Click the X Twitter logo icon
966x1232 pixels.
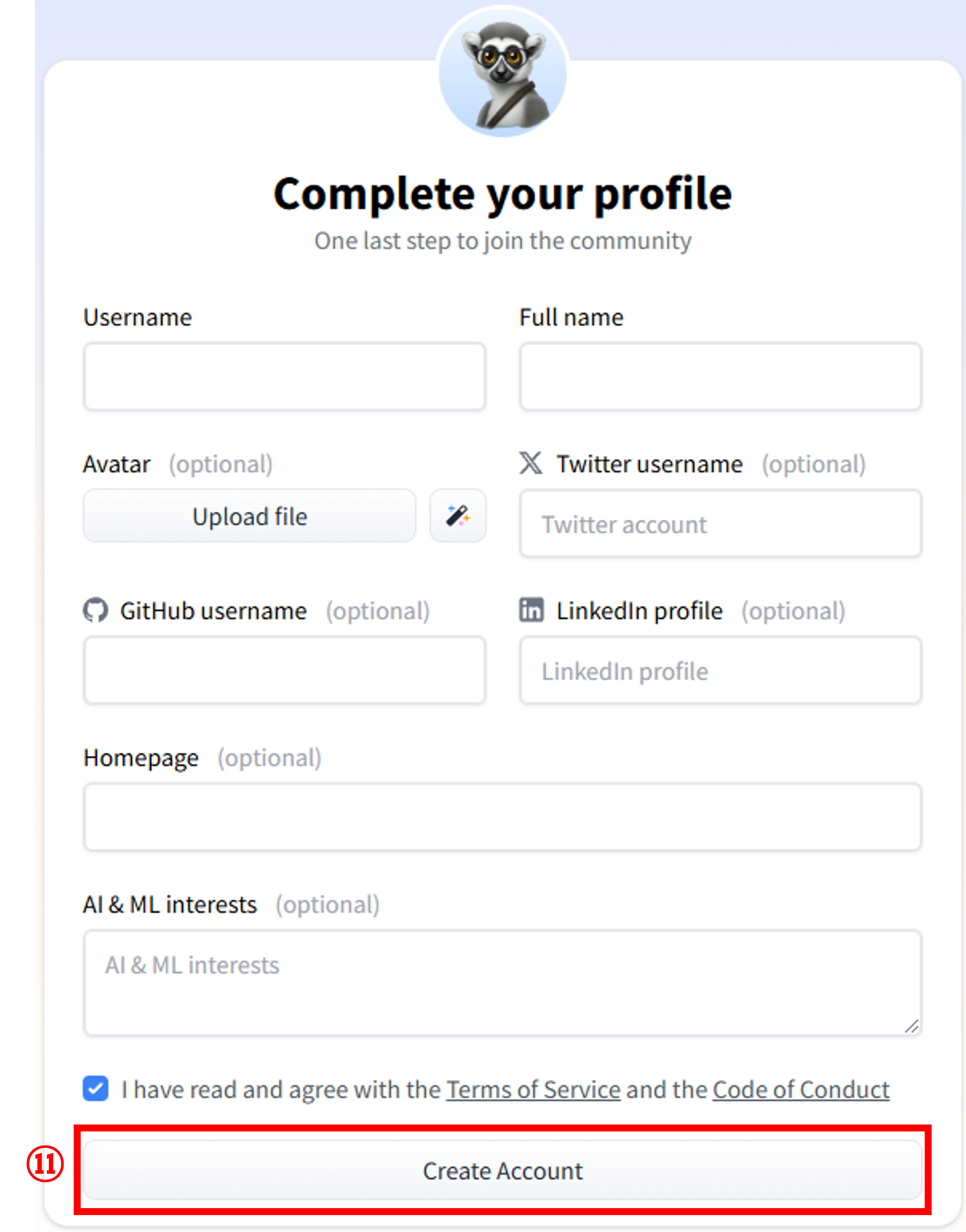(x=530, y=463)
